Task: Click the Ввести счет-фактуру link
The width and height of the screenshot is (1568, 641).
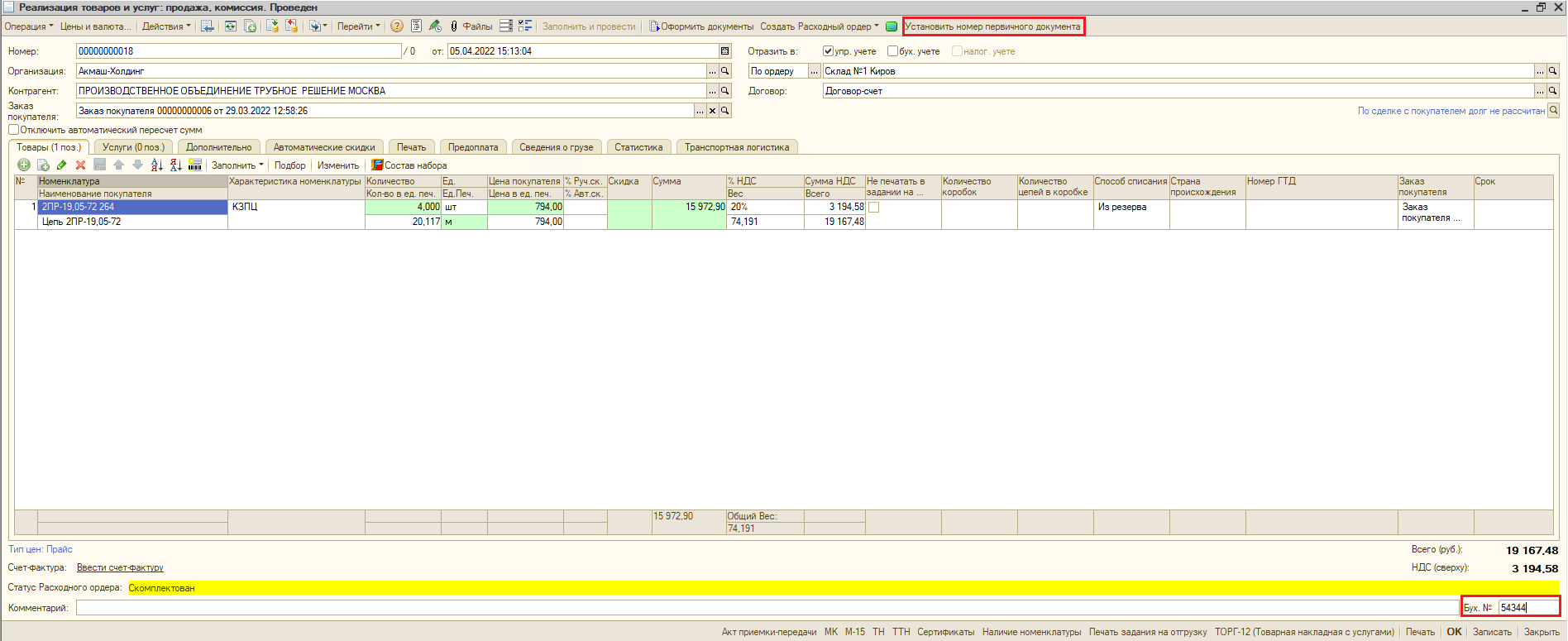Action: click(x=120, y=568)
